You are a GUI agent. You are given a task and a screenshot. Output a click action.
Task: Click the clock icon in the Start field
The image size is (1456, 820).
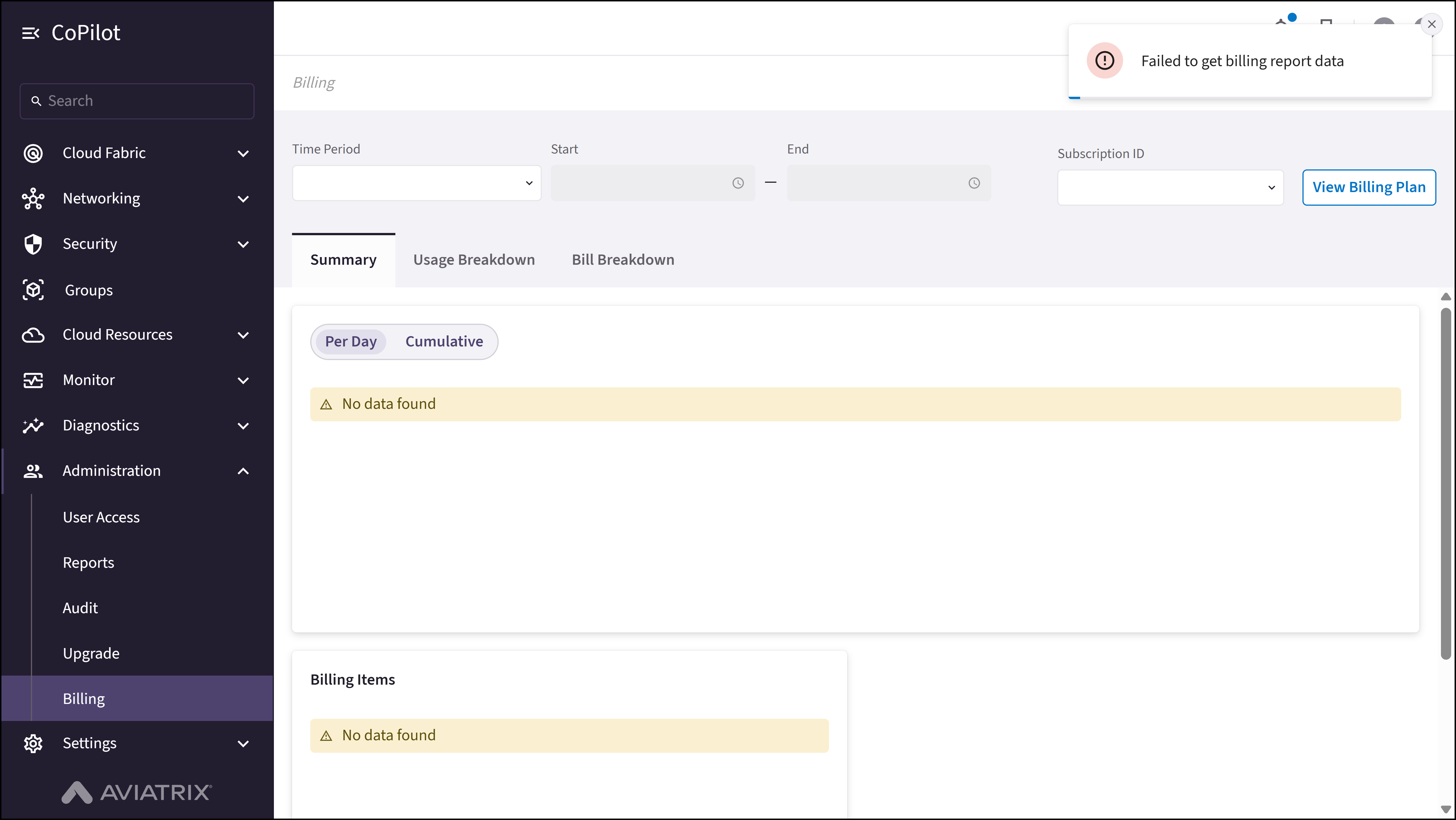(738, 183)
